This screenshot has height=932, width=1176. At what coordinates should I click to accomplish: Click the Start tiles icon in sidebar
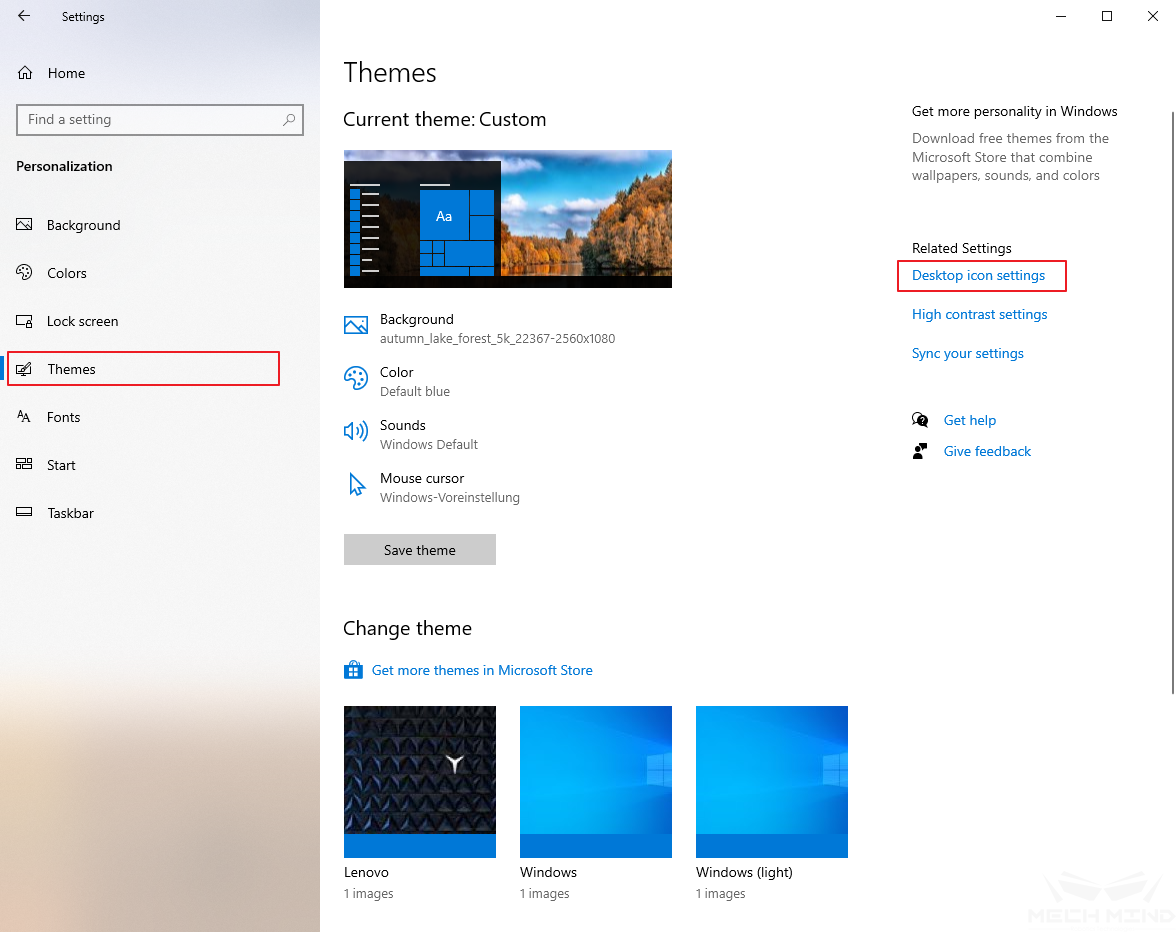pyautogui.click(x=24, y=464)
